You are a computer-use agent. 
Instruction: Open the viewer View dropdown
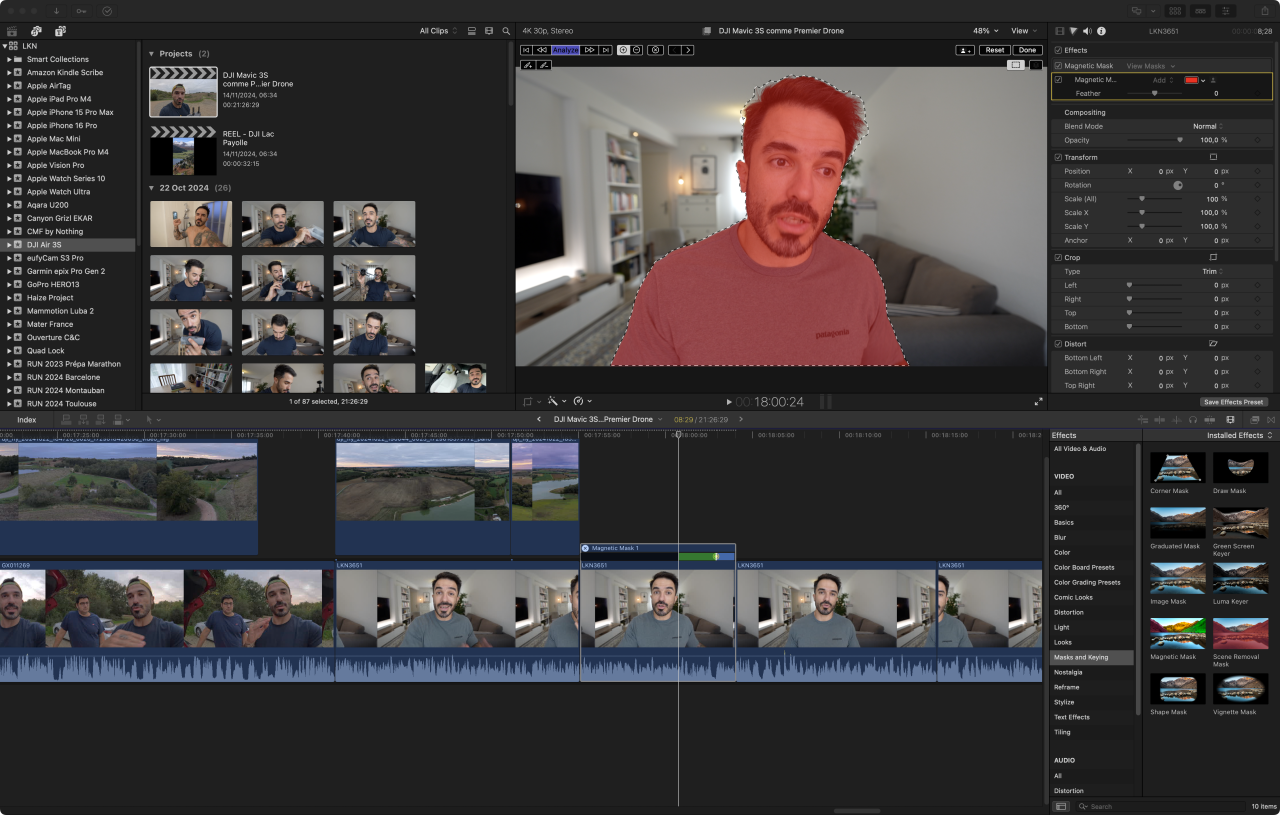(1023, 31)
